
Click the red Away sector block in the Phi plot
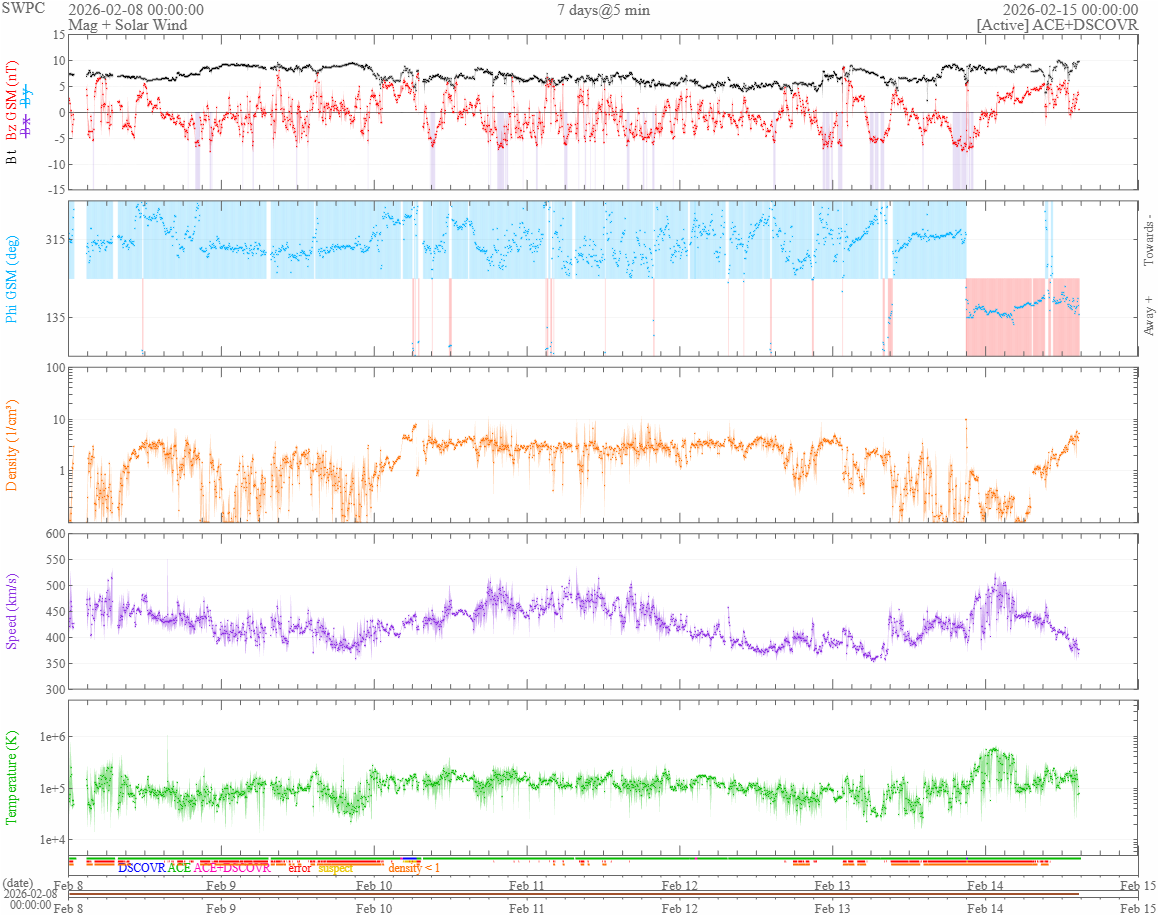click(1023, 317)
